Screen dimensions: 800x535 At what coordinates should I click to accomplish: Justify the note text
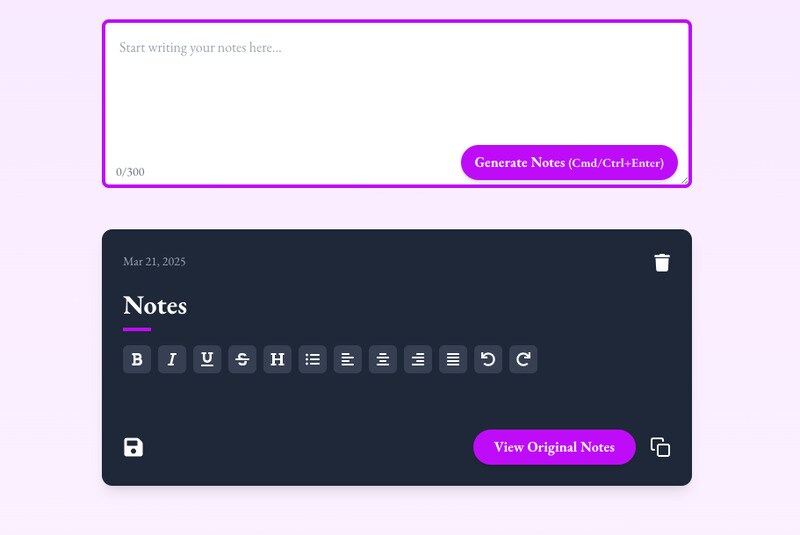pos(453,359)
